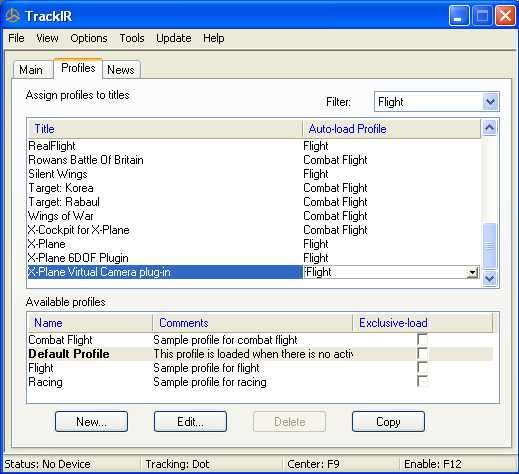The height and width of the screenshot is (474, 519).
Task: Sort titles by the Title column header
Action: [x=164, y=129]
